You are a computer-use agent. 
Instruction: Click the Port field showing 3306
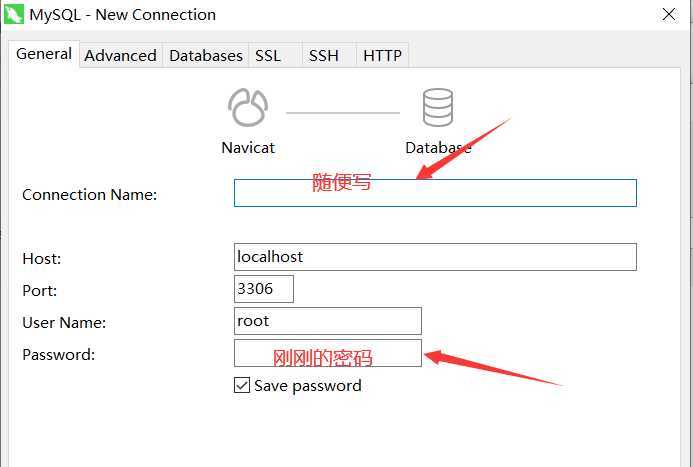(264, 289)
